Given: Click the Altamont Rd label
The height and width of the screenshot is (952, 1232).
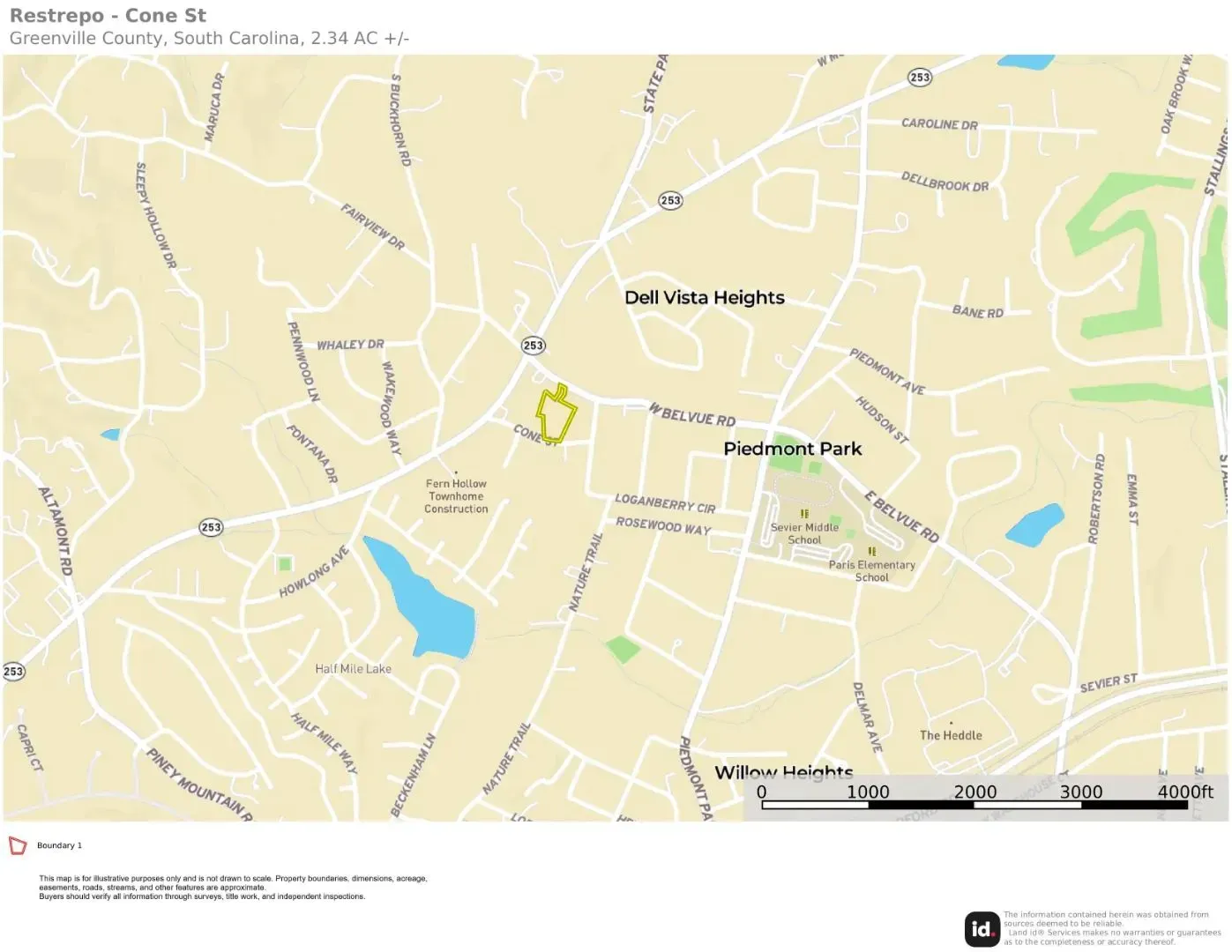Looking at the screenshot, I should [55, 532].
